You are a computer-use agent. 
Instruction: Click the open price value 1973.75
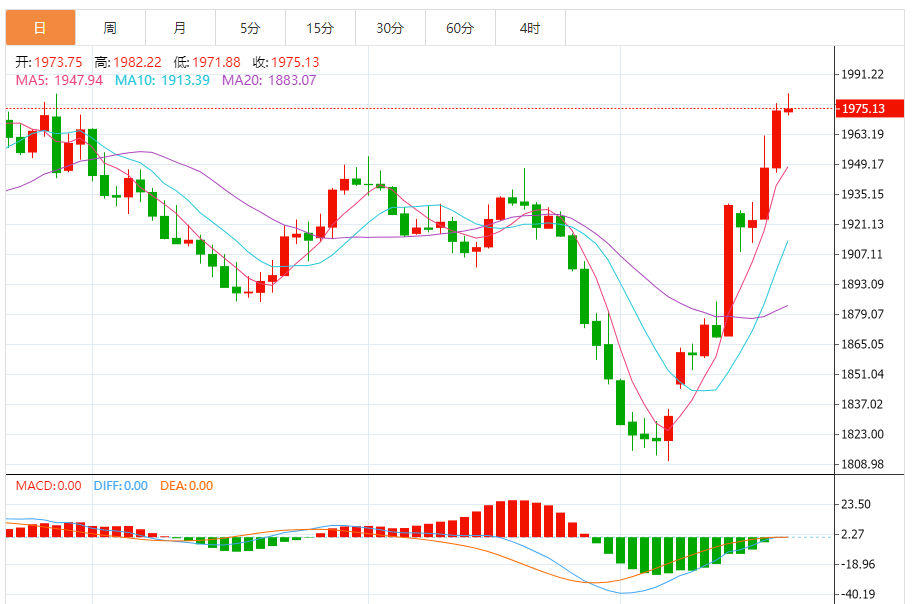58,62
